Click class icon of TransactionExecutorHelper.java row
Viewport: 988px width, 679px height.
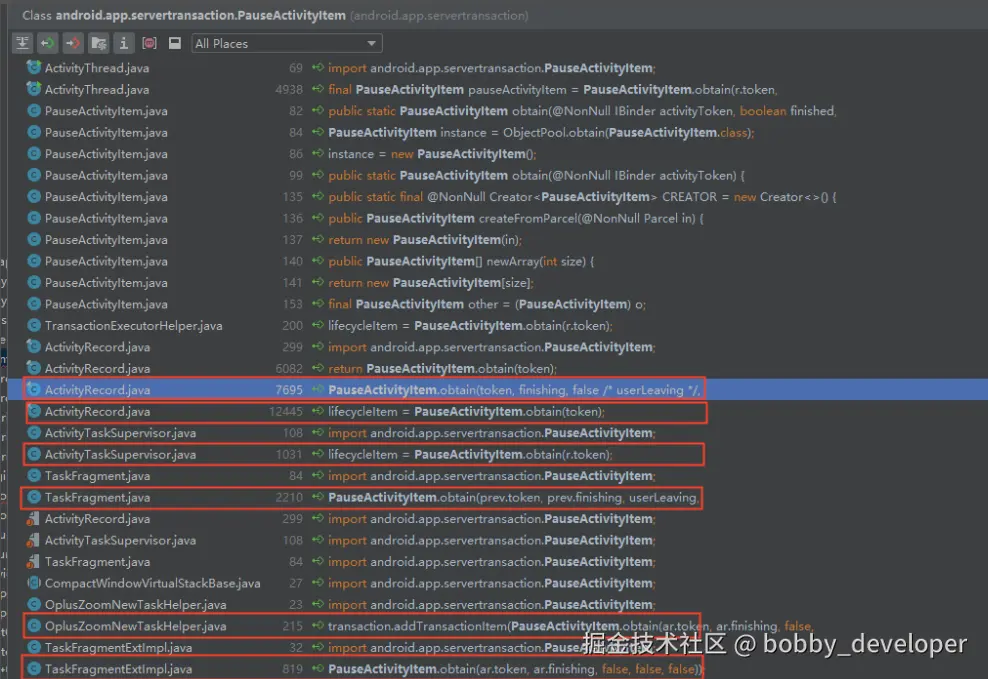34,326
